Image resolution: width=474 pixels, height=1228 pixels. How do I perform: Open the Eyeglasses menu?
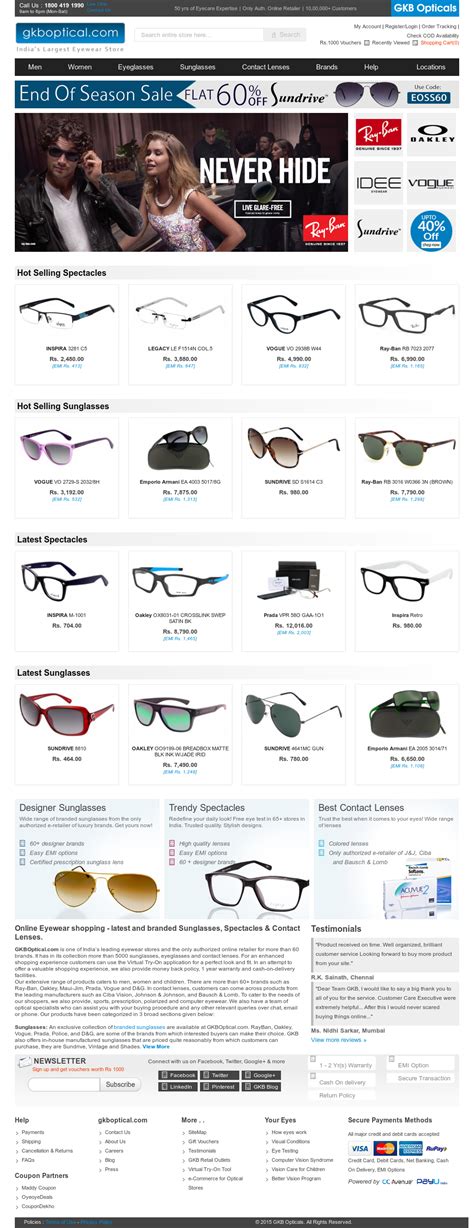134,67
